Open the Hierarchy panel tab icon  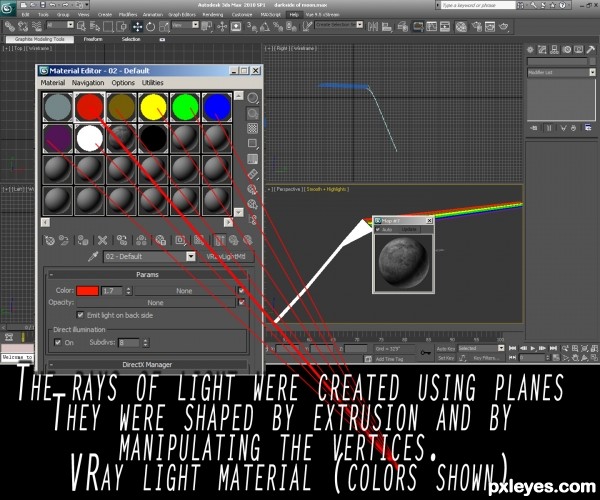coord(554,49)
